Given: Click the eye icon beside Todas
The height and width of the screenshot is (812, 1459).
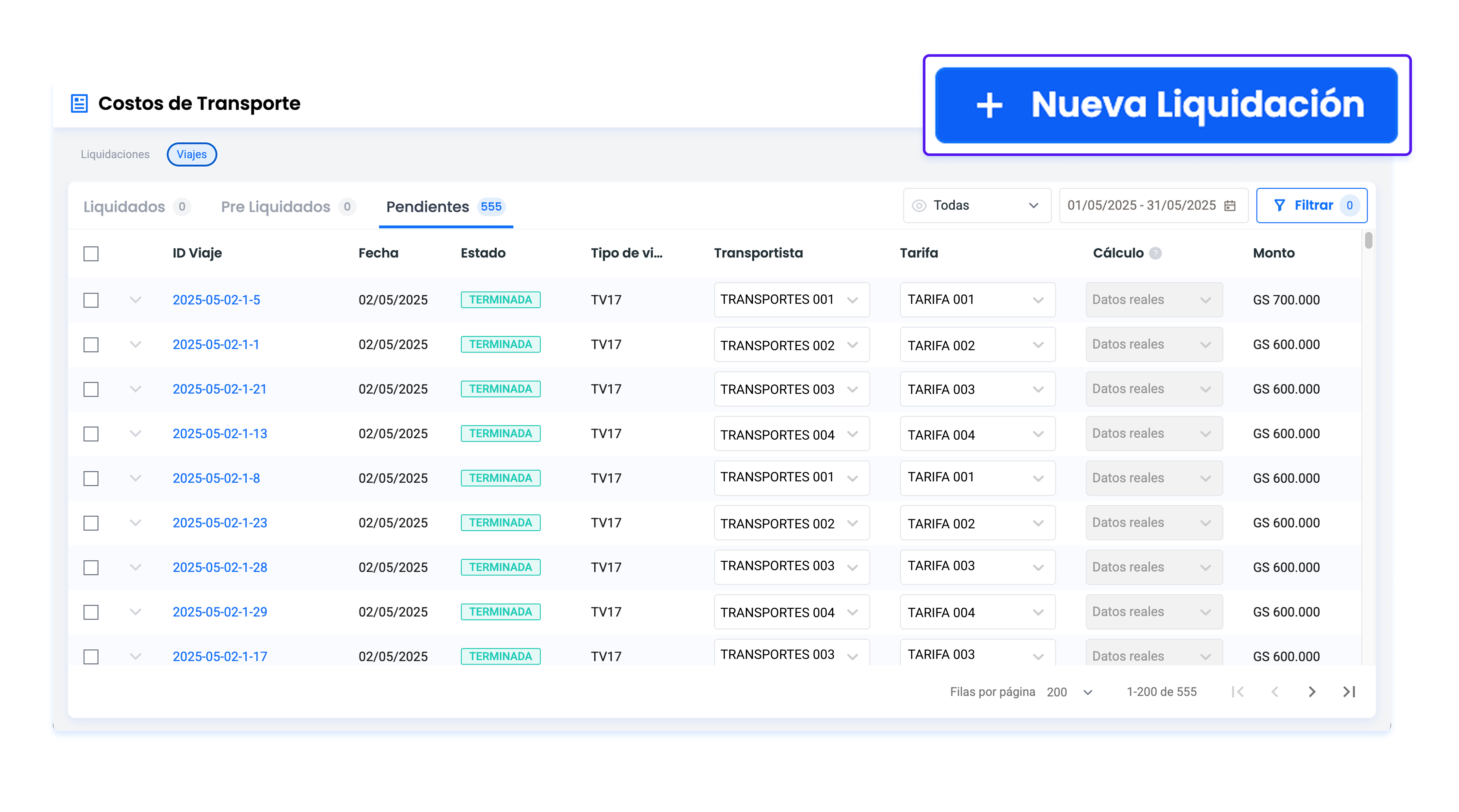Looking at the screenshot, I should coord(919,206).
